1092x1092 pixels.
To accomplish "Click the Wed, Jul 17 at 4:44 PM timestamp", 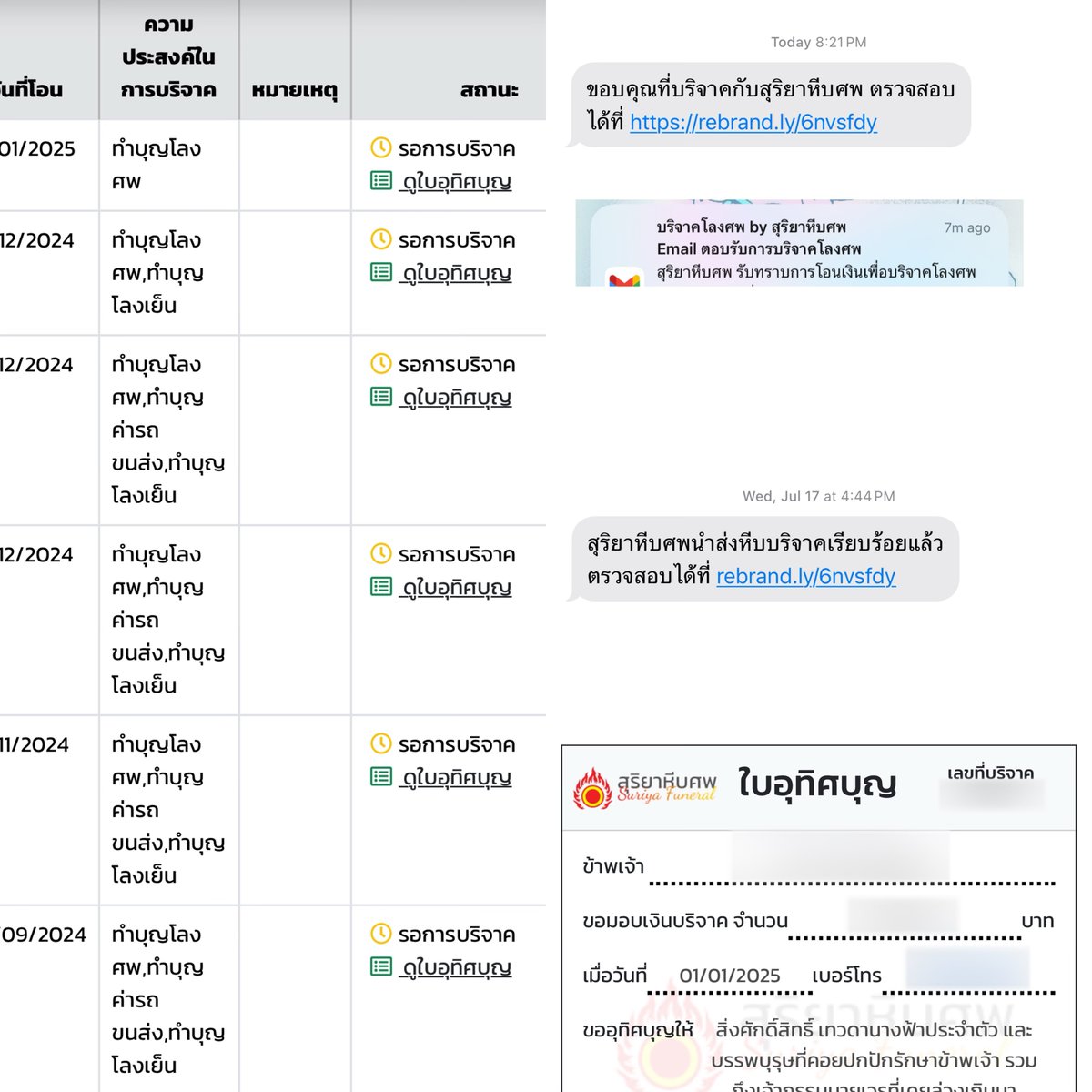I will (818, 496).
